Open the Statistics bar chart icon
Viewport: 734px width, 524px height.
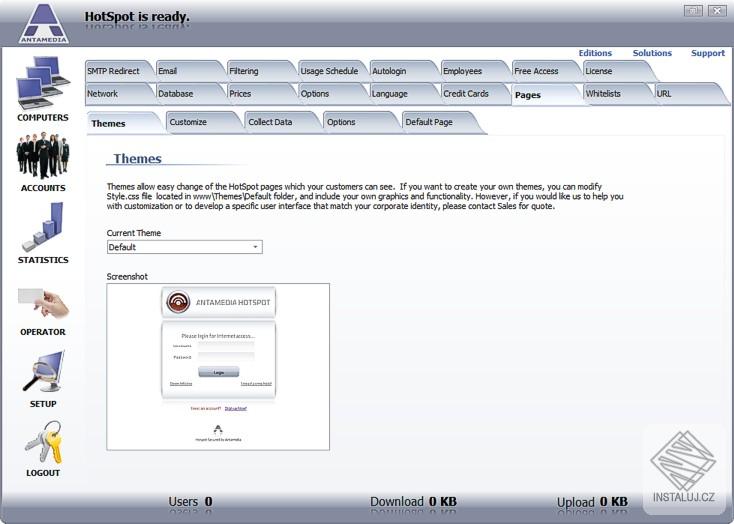pyautogui.click(x=43, y=227)
